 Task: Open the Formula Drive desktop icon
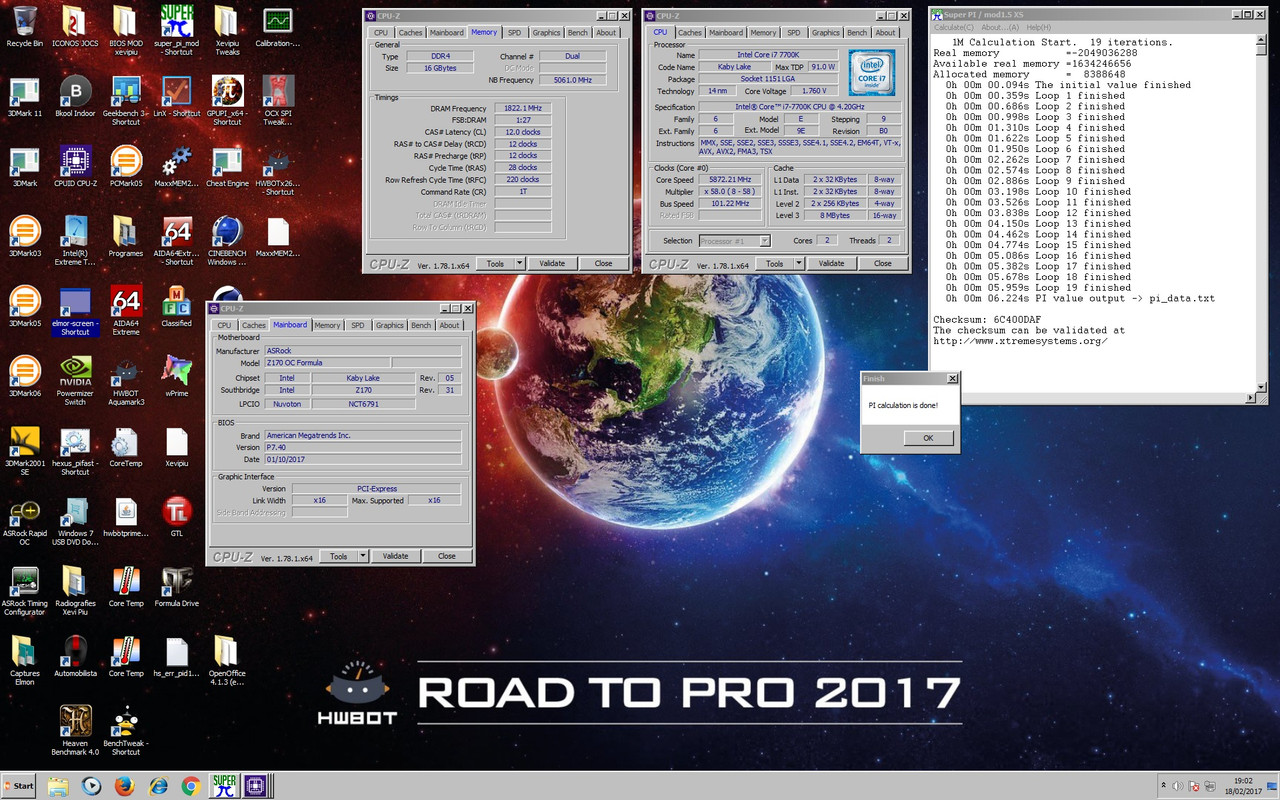[x=176, y=587]
